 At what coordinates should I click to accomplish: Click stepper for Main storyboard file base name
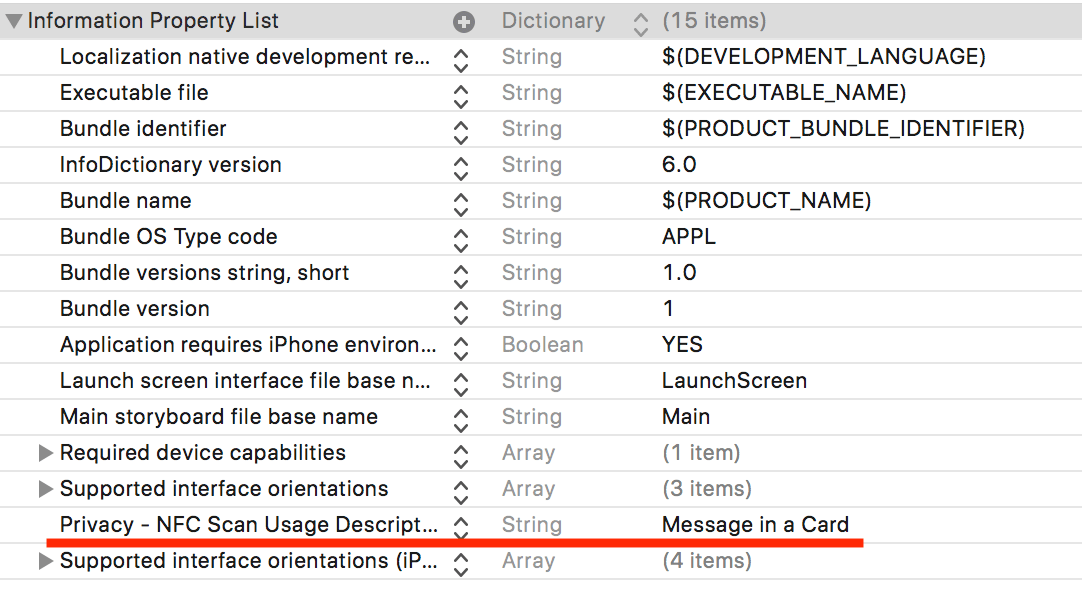coord(460,418)
